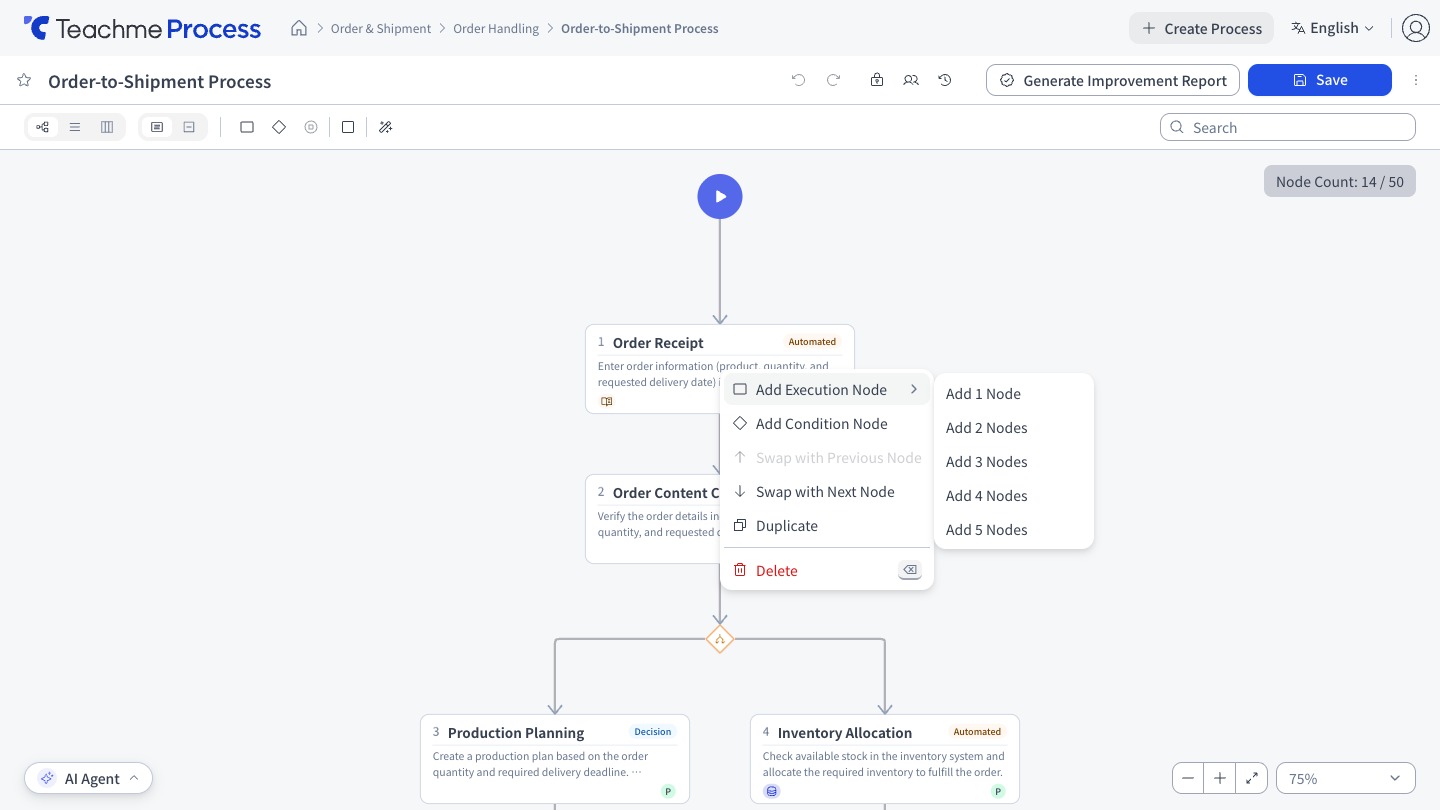Image resolution: width=1440 pixels, height=810 pixels.
Task: Pick the diamond condition node tool
Action: [x=279, y=127]
